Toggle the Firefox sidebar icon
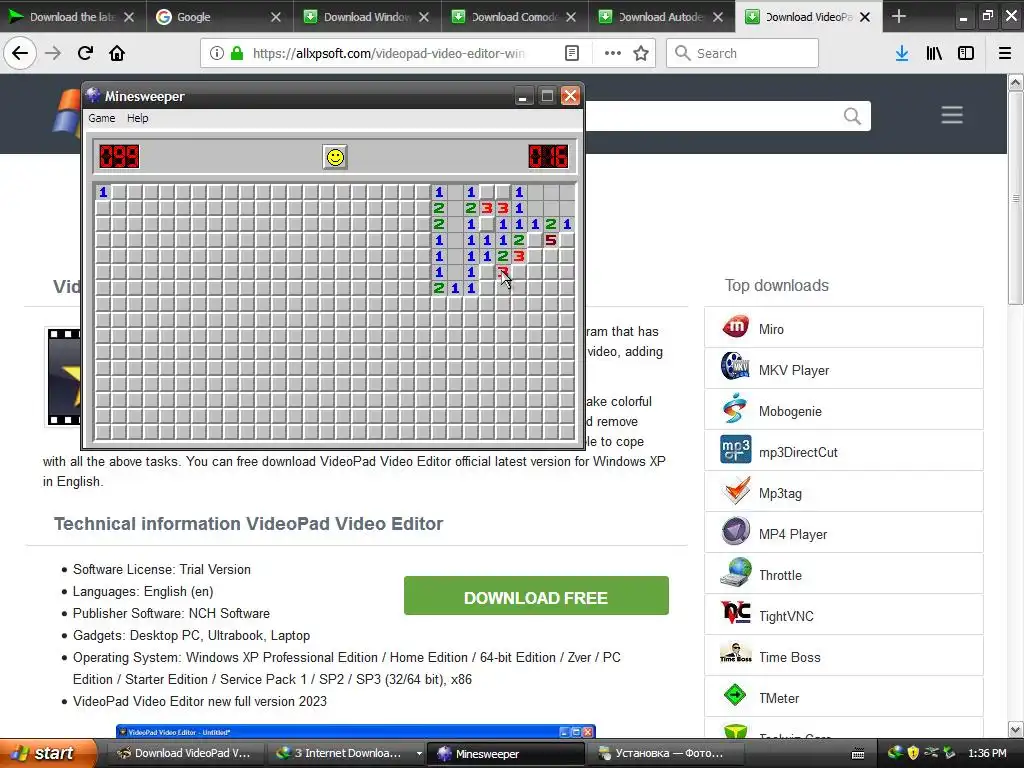 tap(966, 53)
